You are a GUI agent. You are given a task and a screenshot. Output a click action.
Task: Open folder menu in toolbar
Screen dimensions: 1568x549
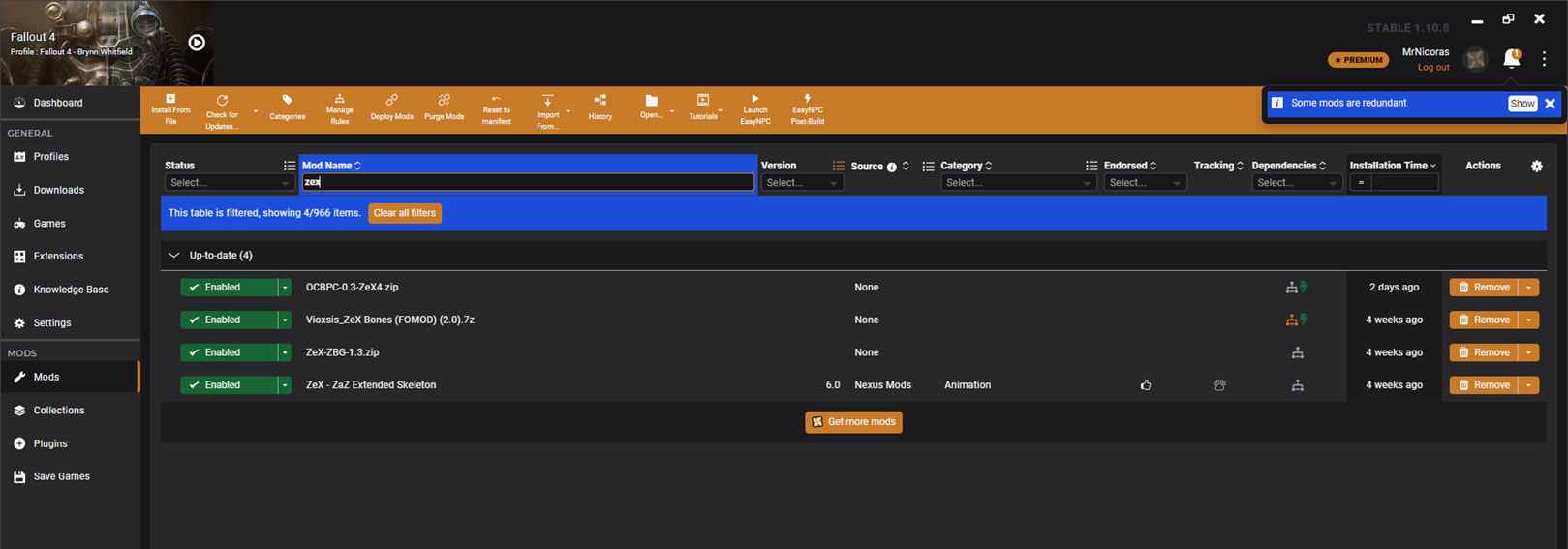point(651,107)
